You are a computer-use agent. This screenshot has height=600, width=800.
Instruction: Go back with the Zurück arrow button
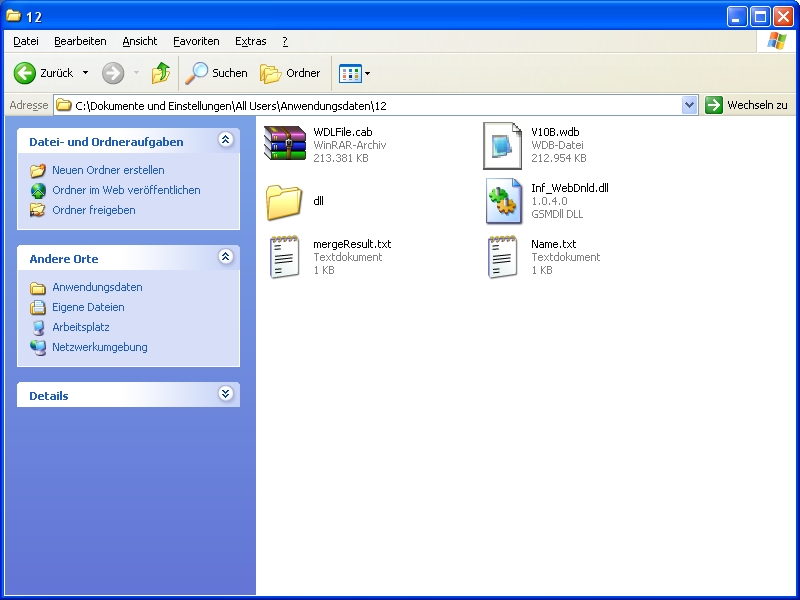click(x=43, y=73)
